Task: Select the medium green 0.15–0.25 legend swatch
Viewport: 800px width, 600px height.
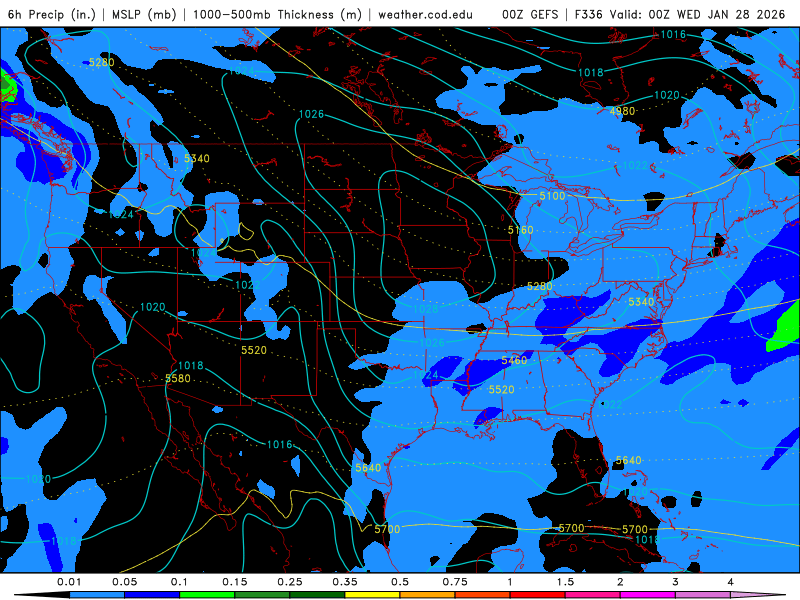Action: point(262,595)
